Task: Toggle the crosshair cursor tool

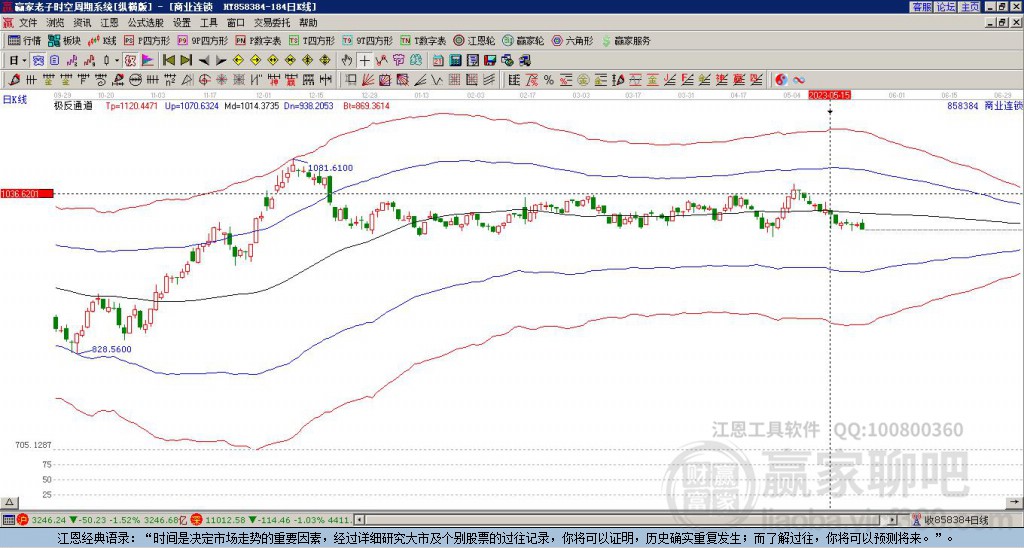Action: pos(364,60)
